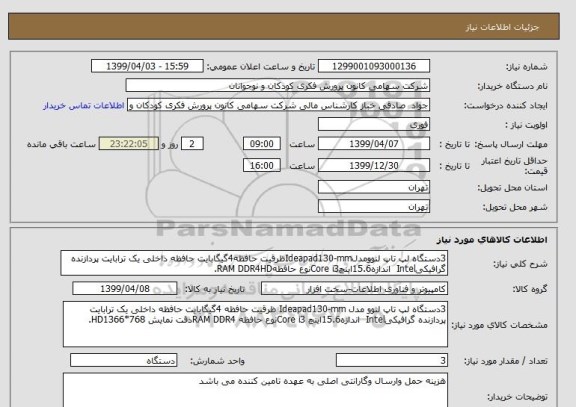The height and width of the screenshot is (407, 576).
Task: Select the شماره نیاز field 1299001093000136
Action: [x=374, y=66]
